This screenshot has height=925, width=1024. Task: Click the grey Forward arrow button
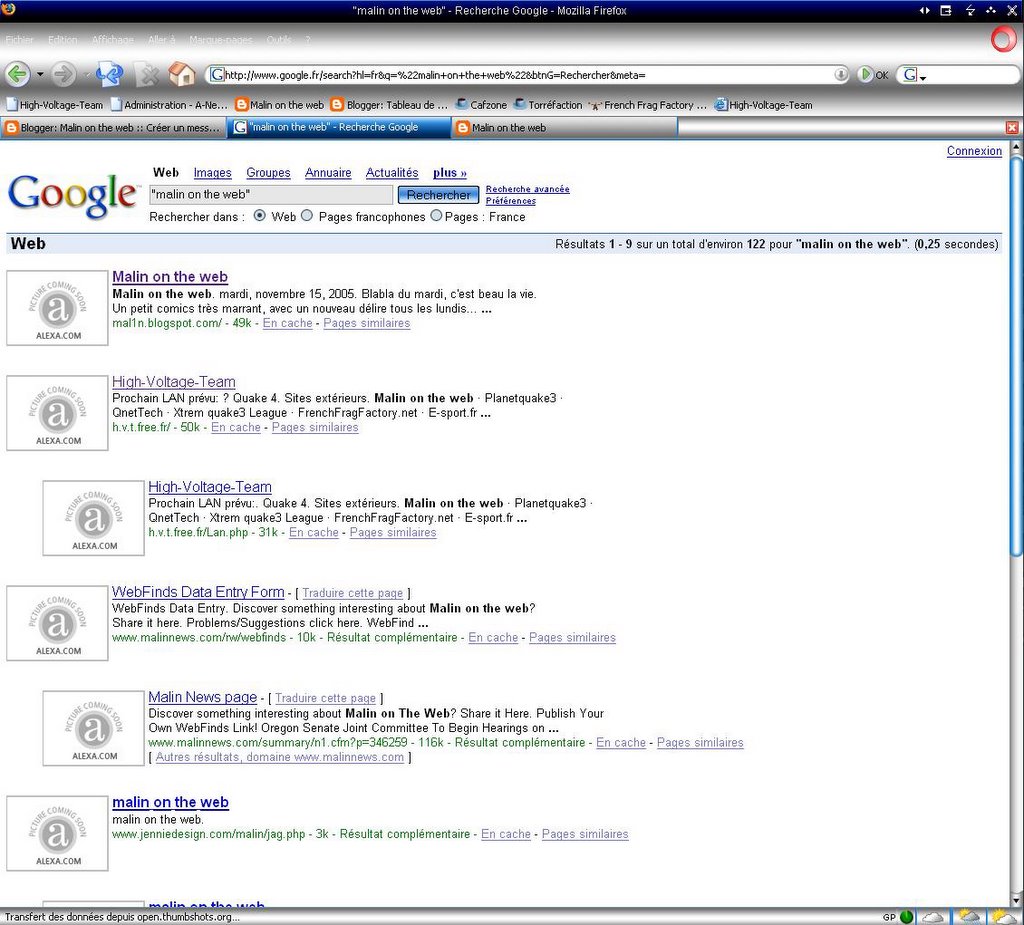click(x=63, y=74)
